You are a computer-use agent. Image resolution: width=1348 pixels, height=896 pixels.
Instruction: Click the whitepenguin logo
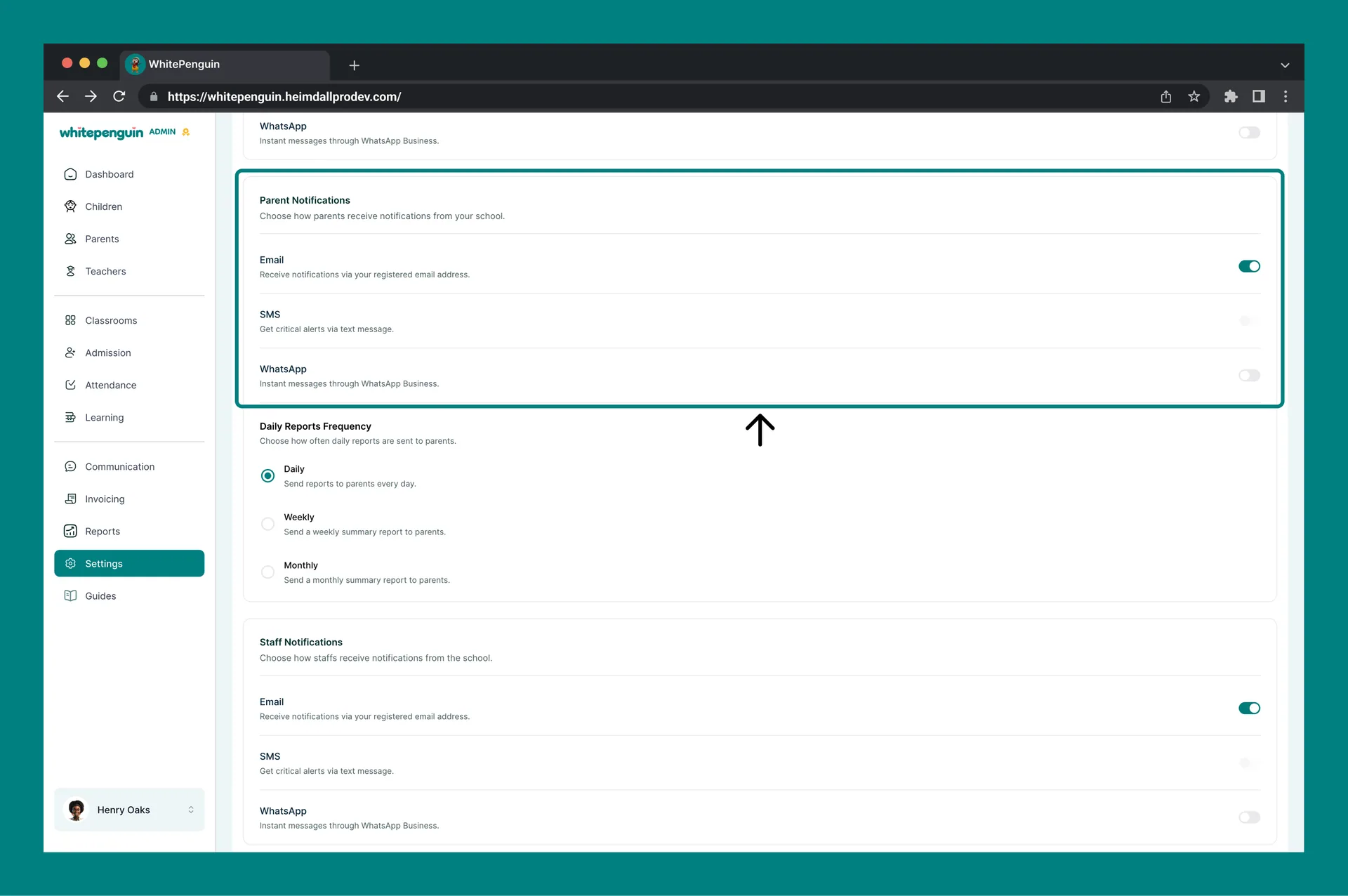101,133
